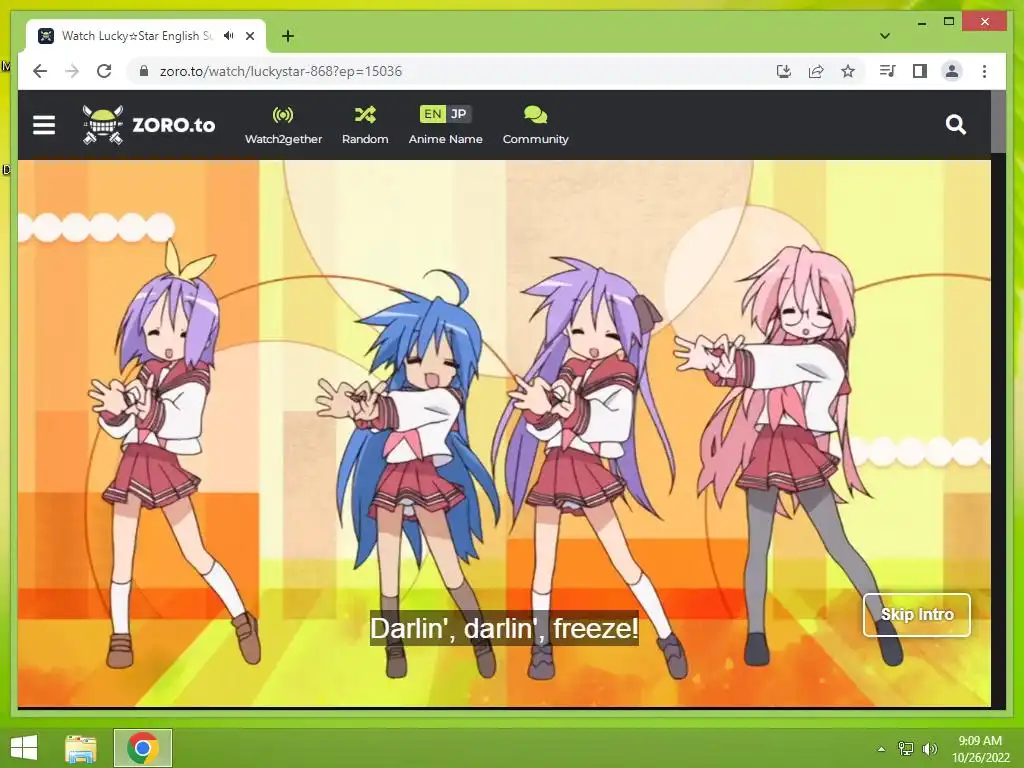1024x768 pixels.
Task: Open the site search magnifier
Action: (955, 124)
